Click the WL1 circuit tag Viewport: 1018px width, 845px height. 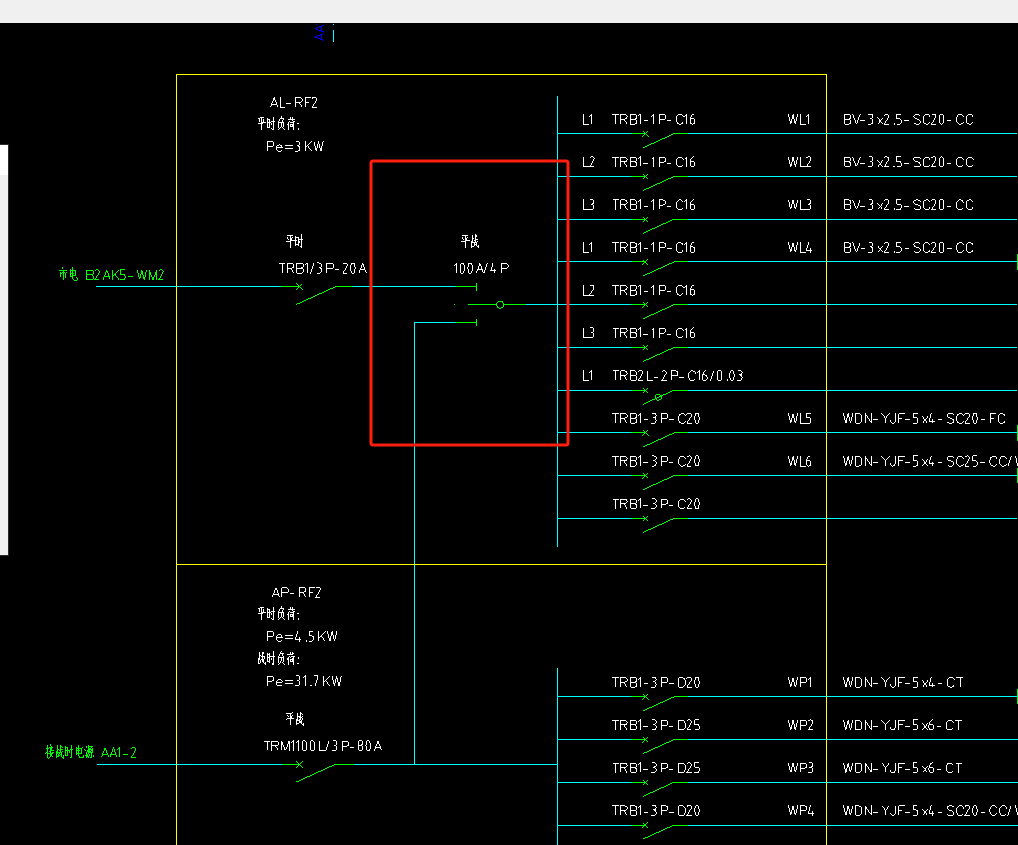click(x=799, y=119)
